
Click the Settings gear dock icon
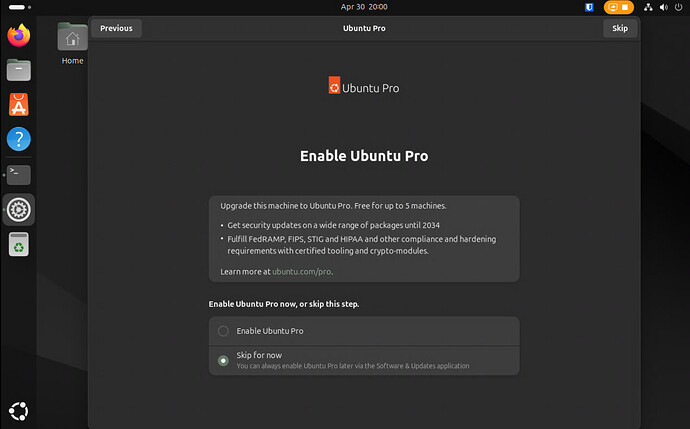click(x=18, y=209)
